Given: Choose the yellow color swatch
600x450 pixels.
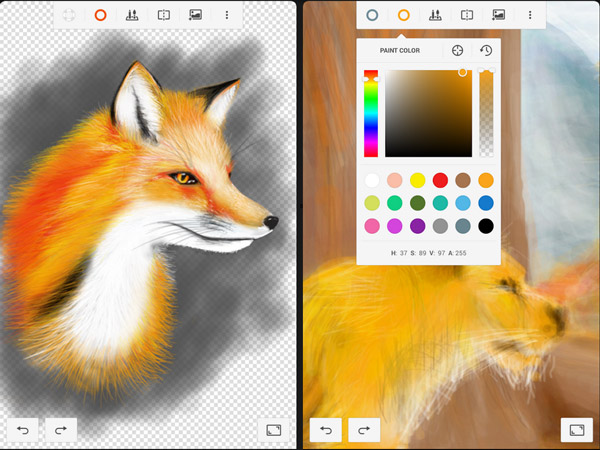Looking at the screenshot, I should (x=417, y=180).
